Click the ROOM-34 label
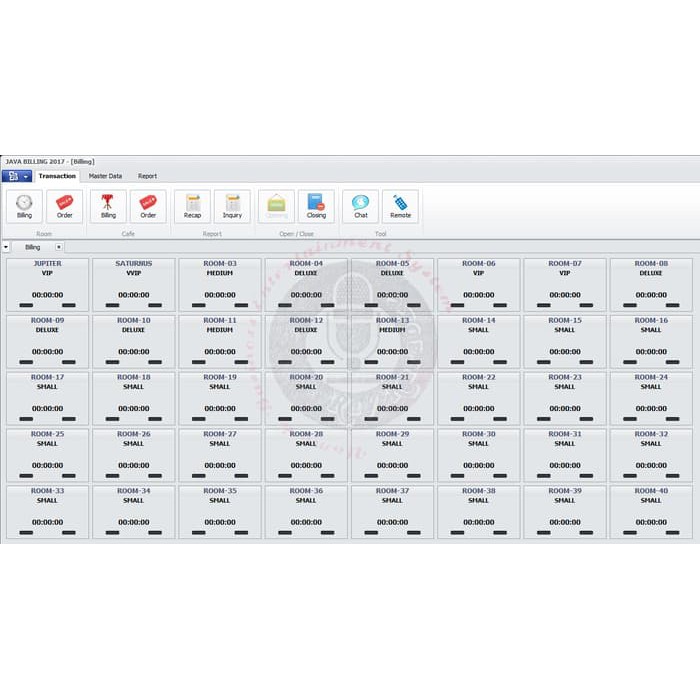This screenshot has height=700, width=700. point(133,491)
